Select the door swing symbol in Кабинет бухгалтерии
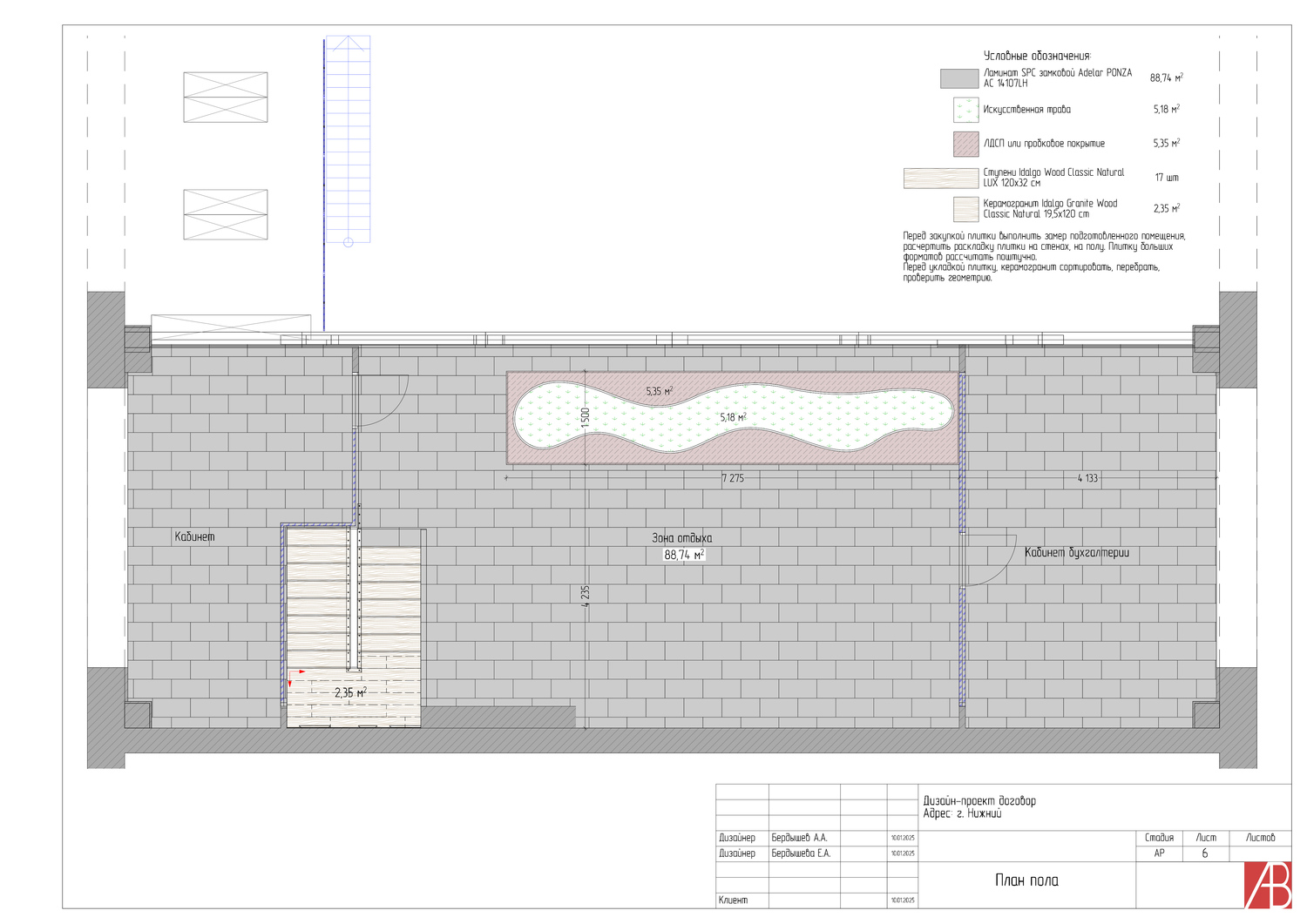 point(990,559)
